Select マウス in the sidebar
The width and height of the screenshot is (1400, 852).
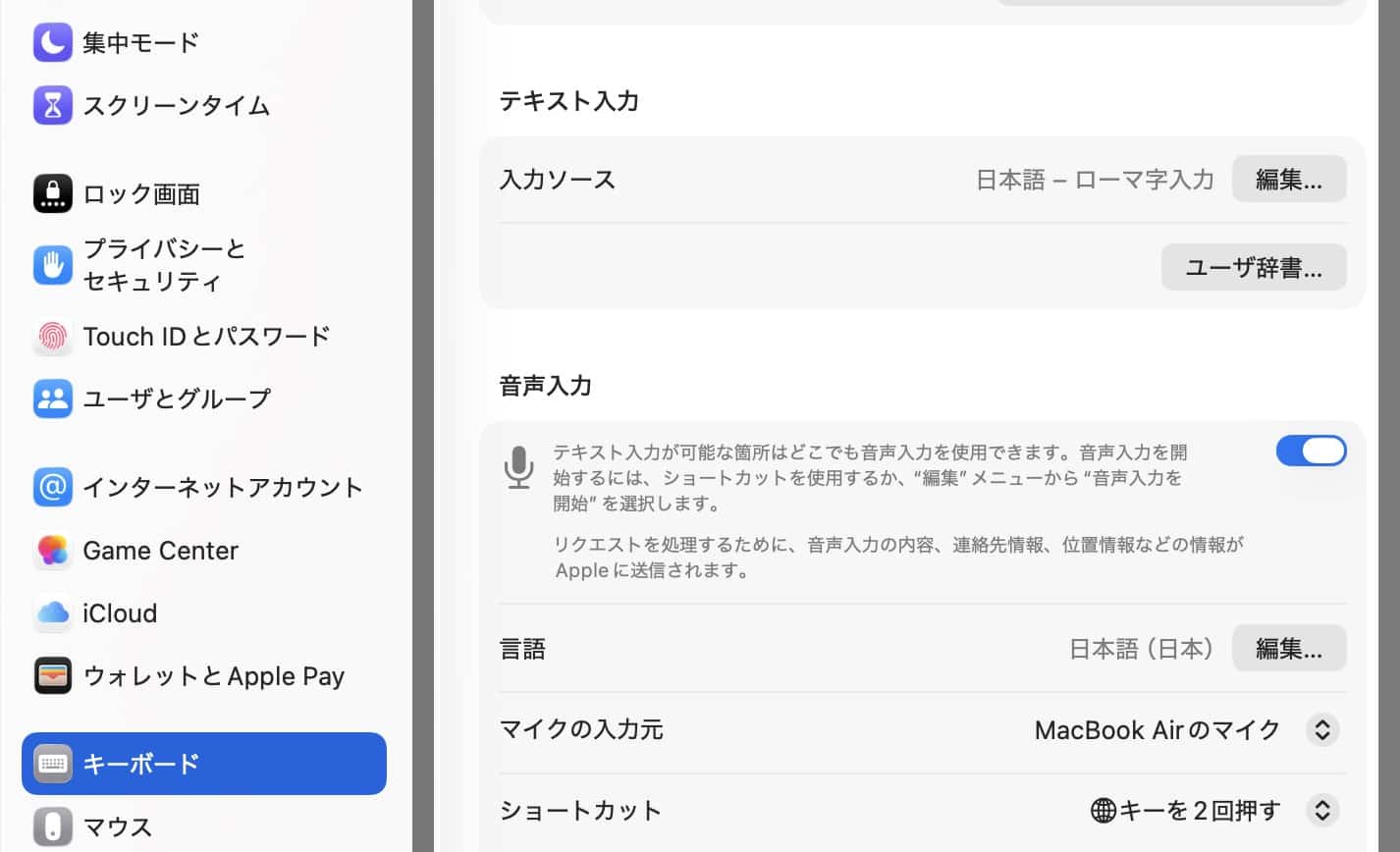tap(118, 826)
